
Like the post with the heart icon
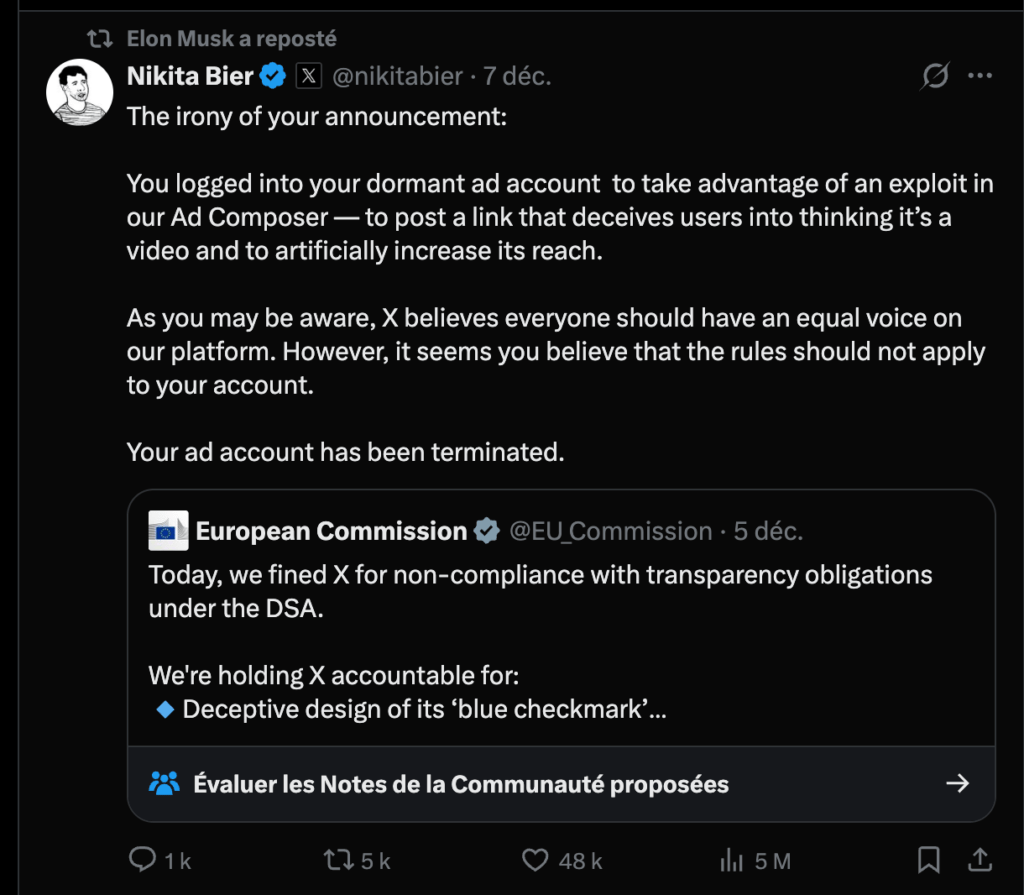535,859
